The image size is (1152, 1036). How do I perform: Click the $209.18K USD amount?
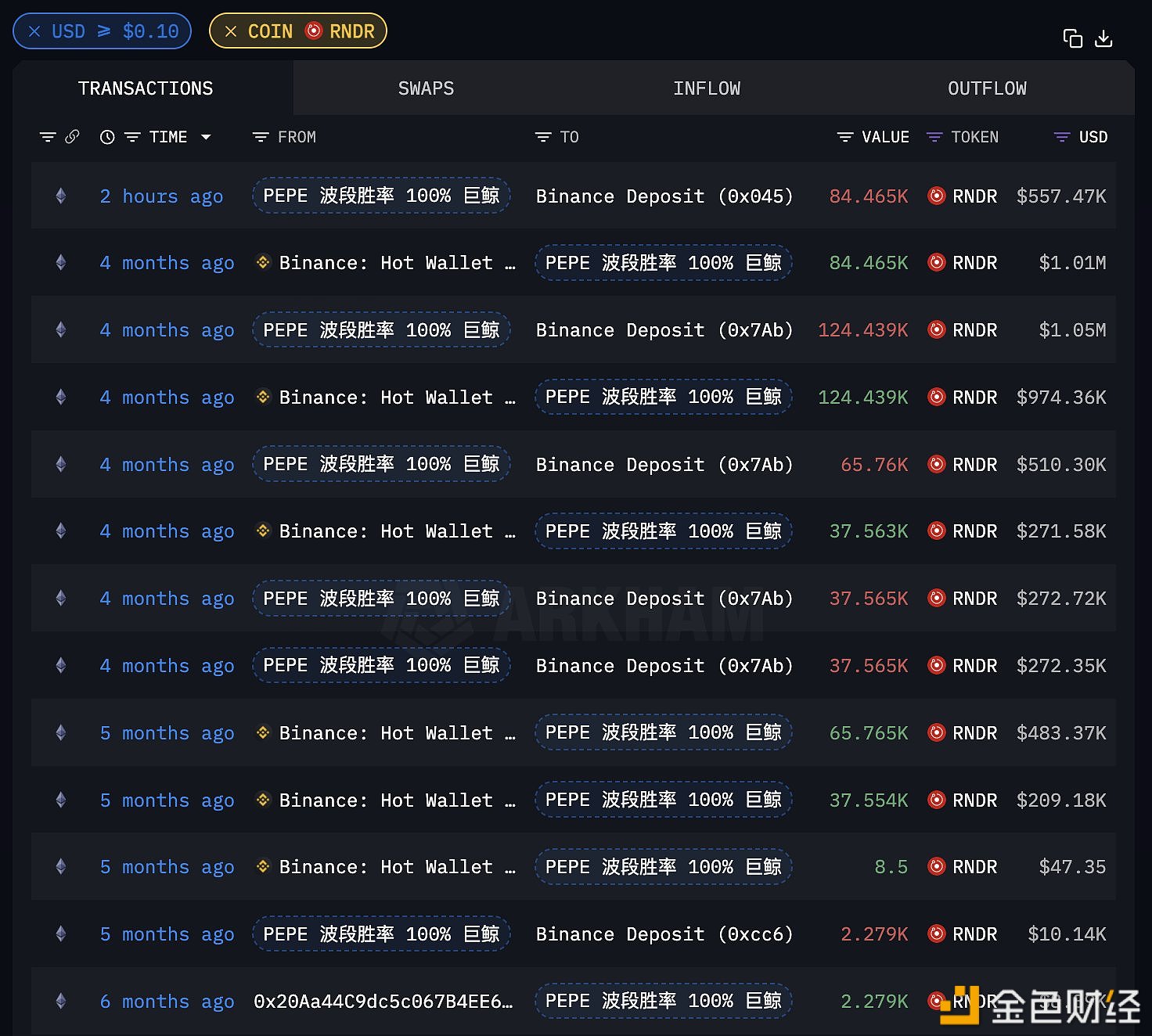(x=1061, y=800)
